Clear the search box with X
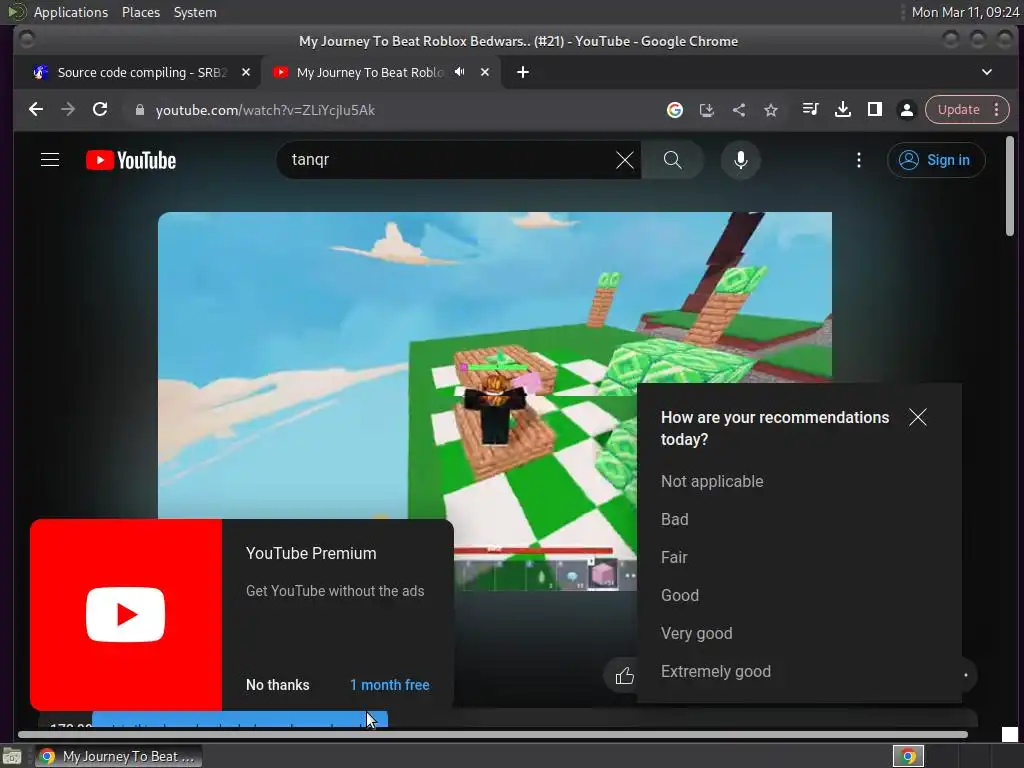Image resolution: width=1024 pixels, height=768 pixels. tap(624, 160)
